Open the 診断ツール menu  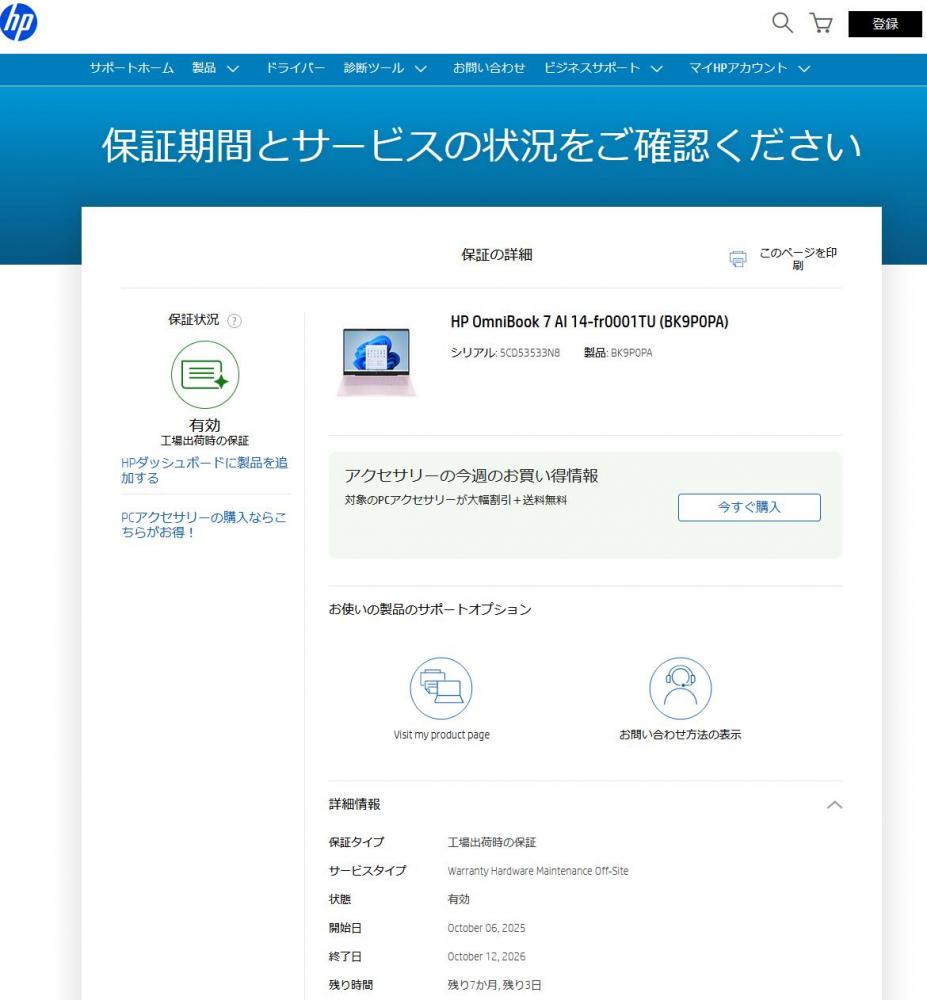pyautogui.click(x=374, y=68)
